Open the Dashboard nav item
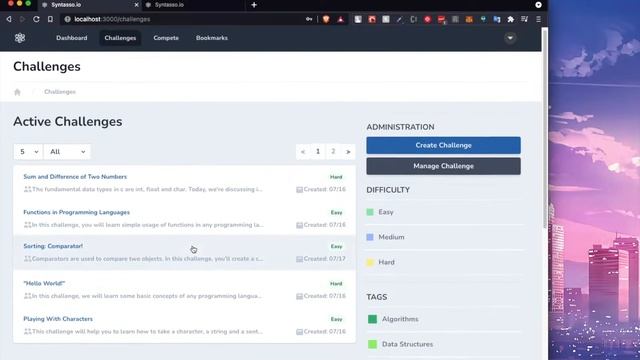Image resolution: width=640 pixels, height=360 pixels. [x=71, y=38]
